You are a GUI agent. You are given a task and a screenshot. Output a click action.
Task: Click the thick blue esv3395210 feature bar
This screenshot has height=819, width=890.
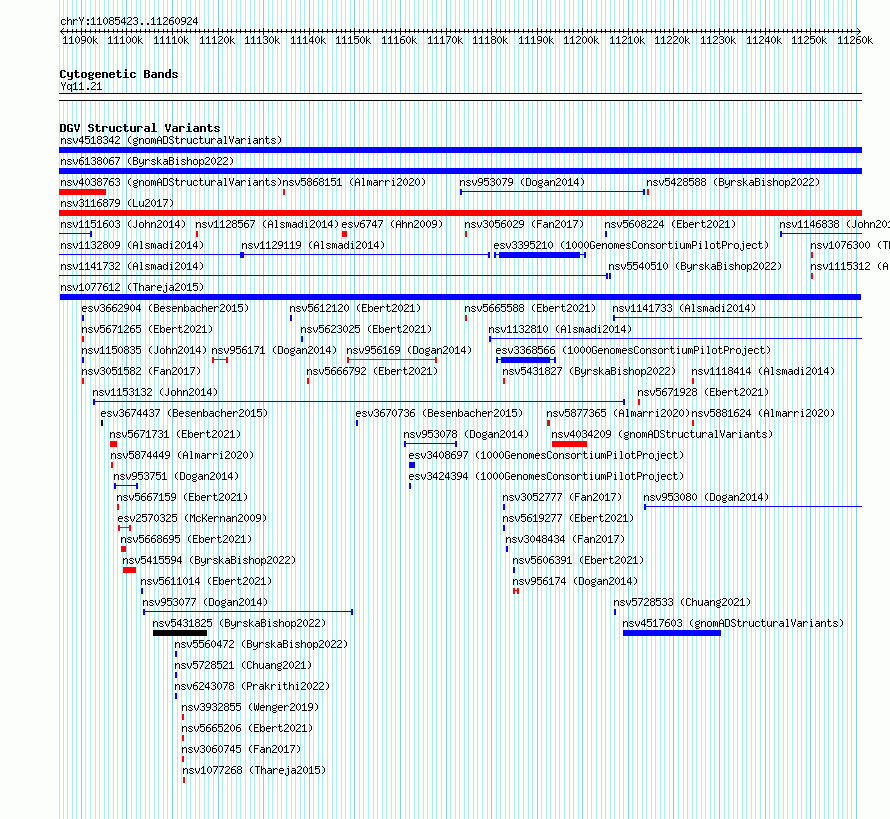[539, 255]
